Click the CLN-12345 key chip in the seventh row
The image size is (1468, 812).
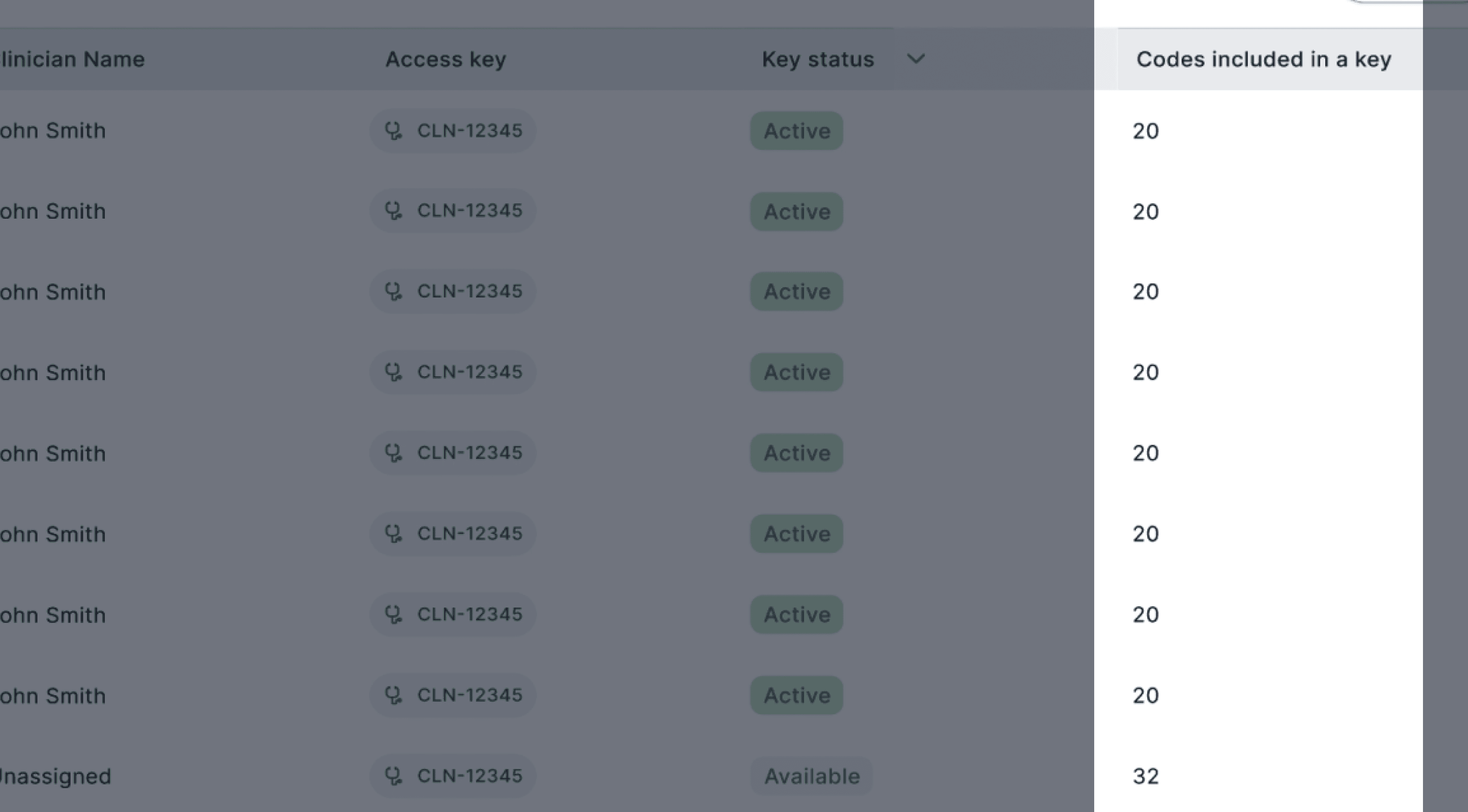(453, 615)
